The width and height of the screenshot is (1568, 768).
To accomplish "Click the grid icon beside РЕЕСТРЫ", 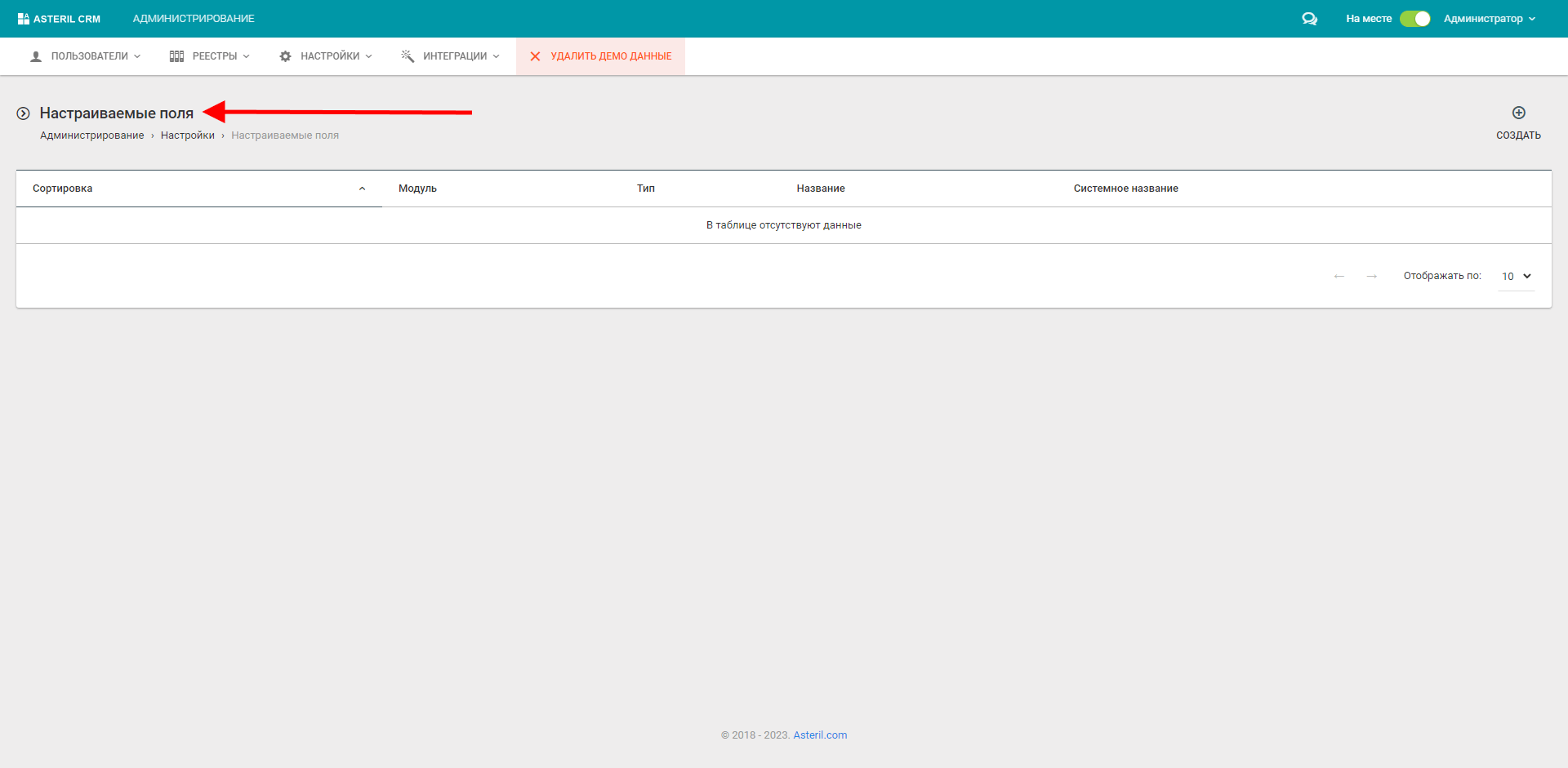I will click(x=176, y=55).
